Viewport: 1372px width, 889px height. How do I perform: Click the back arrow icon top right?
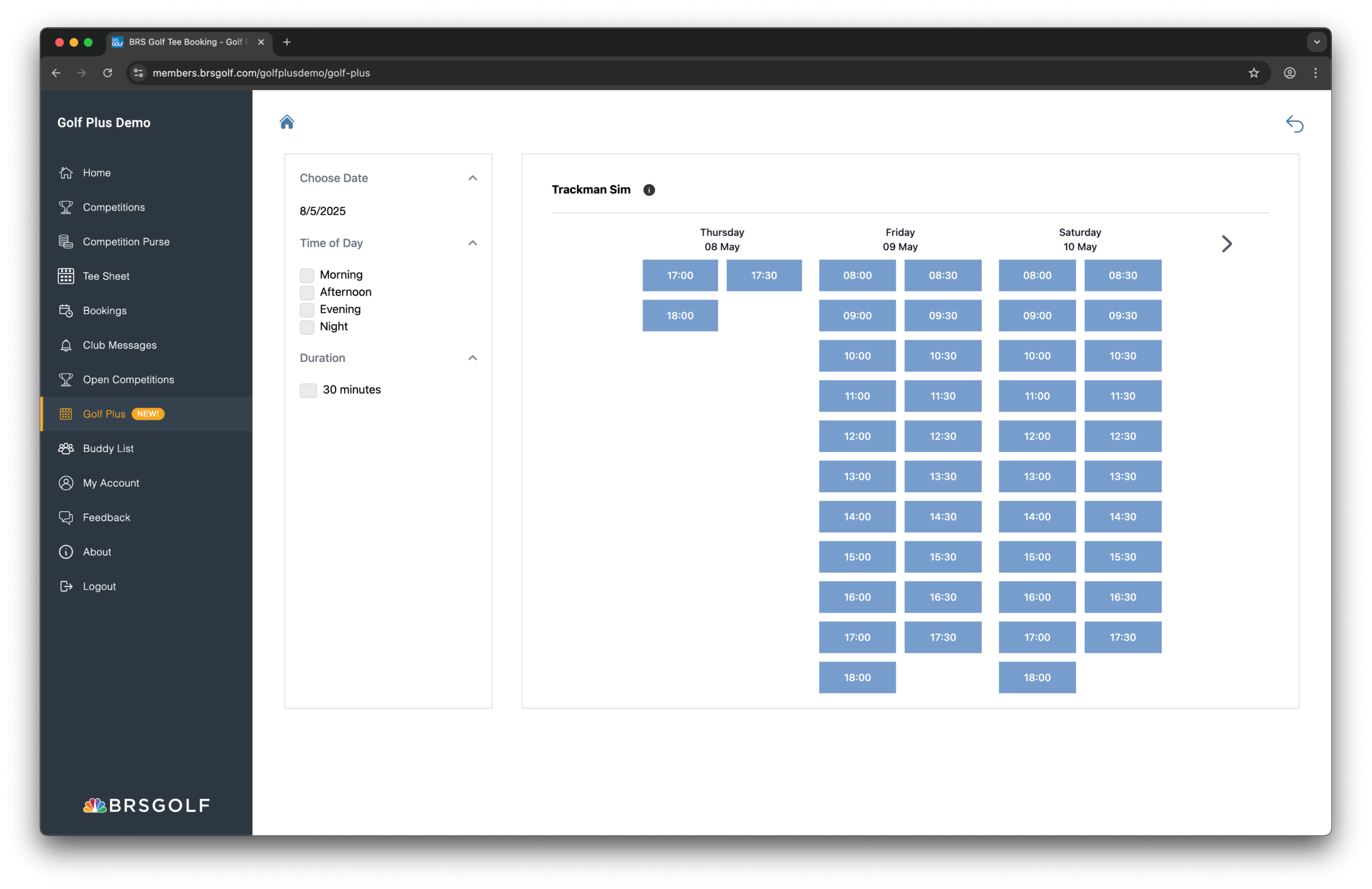[1294, 124]
